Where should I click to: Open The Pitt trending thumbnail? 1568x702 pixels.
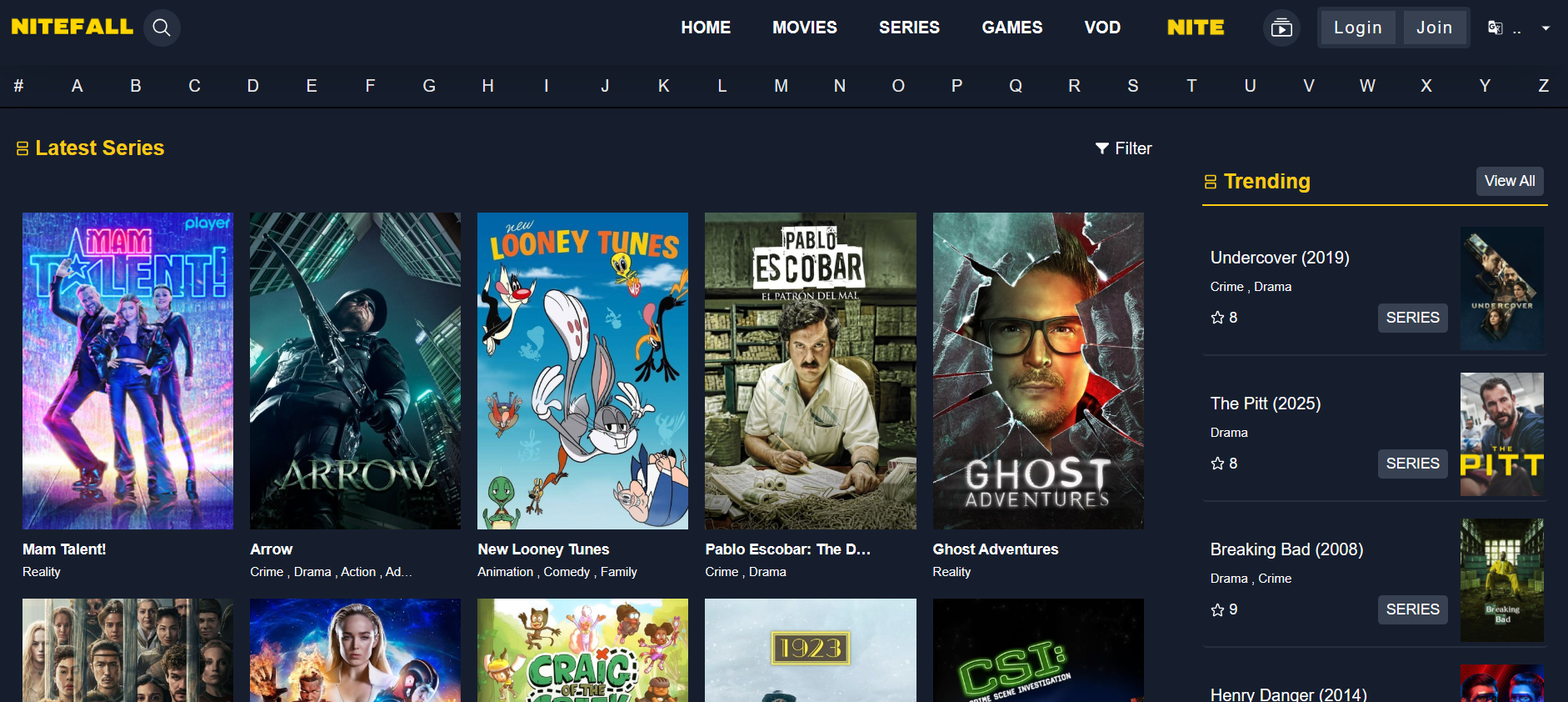(1502, 434)
